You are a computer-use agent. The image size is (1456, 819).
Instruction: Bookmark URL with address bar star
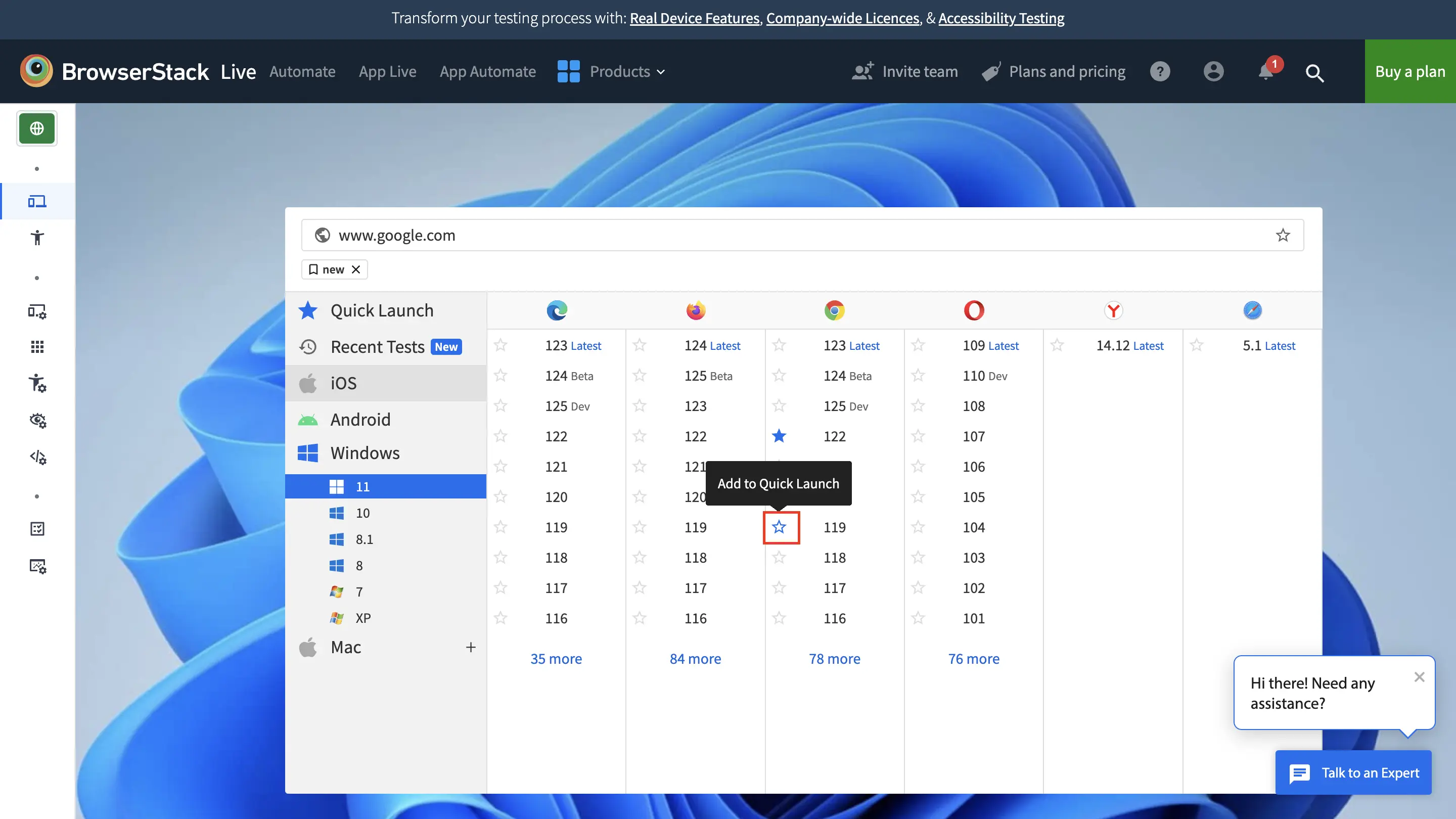pyautogui.click(x=1283, y=235)
